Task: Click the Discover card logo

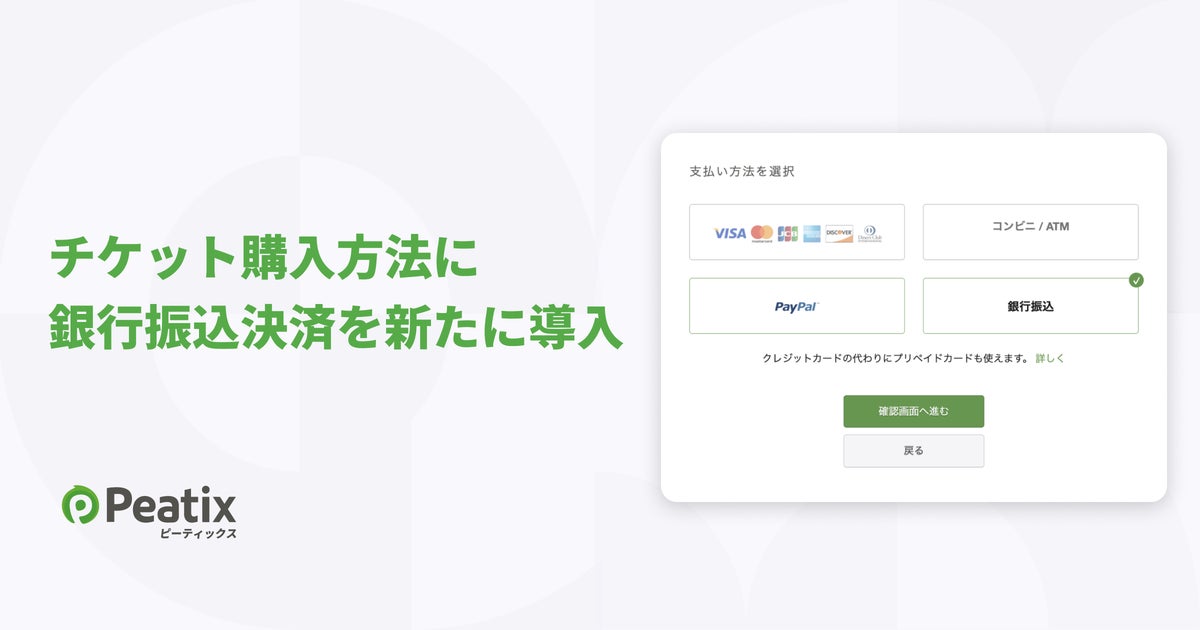Action: 839,233
